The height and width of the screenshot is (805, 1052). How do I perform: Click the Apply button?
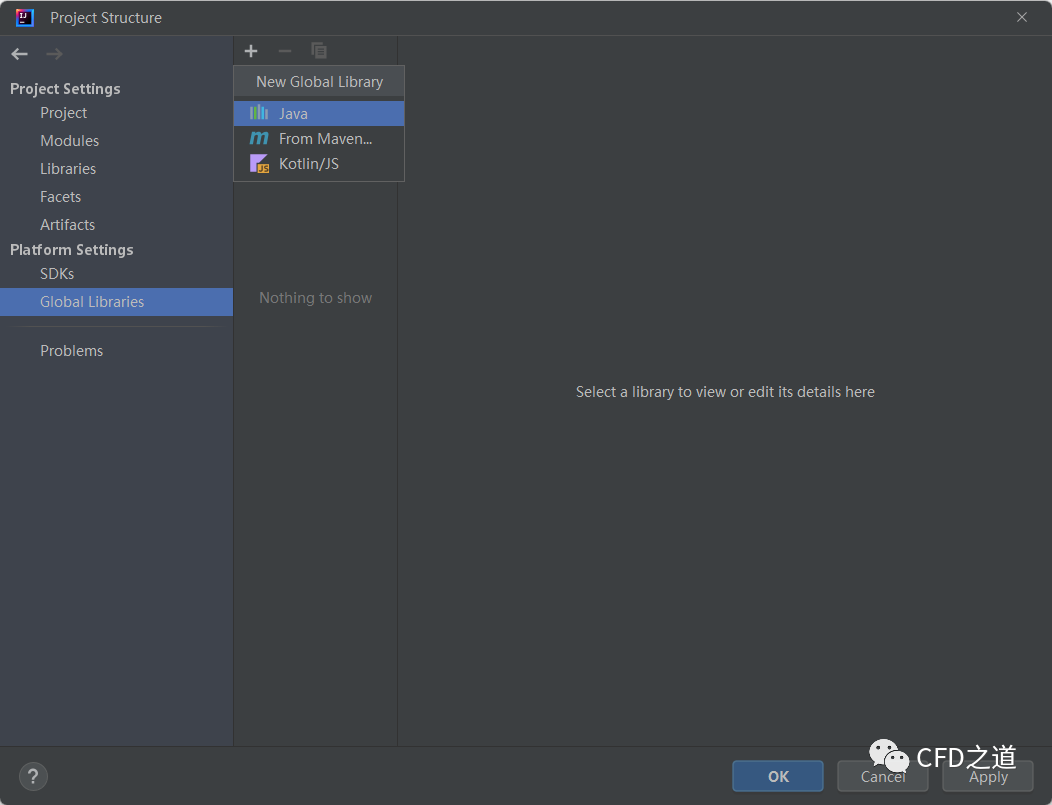click(x=988, y=776)
